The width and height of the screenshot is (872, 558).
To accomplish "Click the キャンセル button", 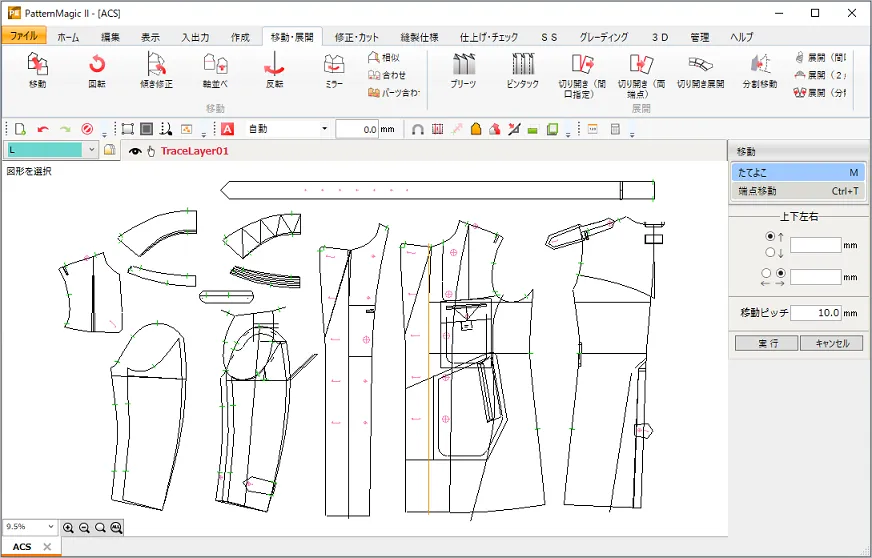I will pos(831,343).
